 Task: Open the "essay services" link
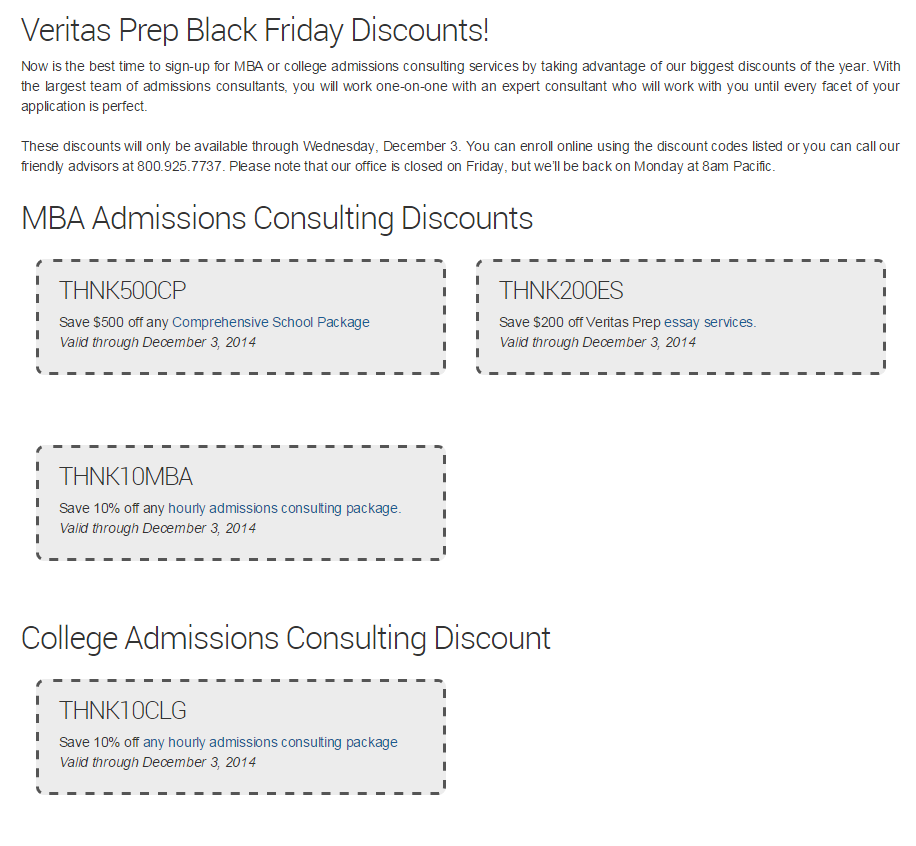(x=709, y=323)
